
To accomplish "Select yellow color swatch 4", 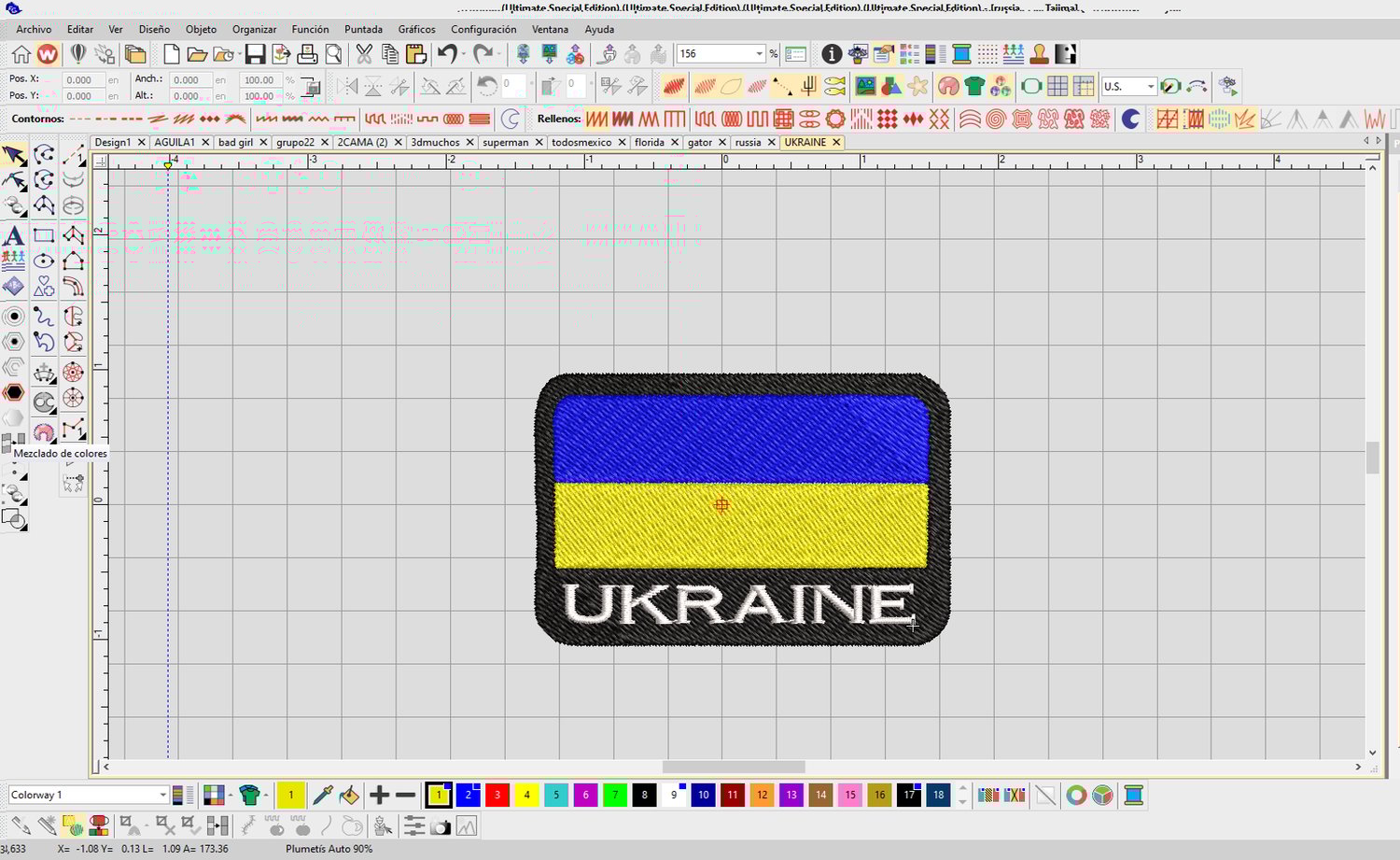I will click(526, 796).
